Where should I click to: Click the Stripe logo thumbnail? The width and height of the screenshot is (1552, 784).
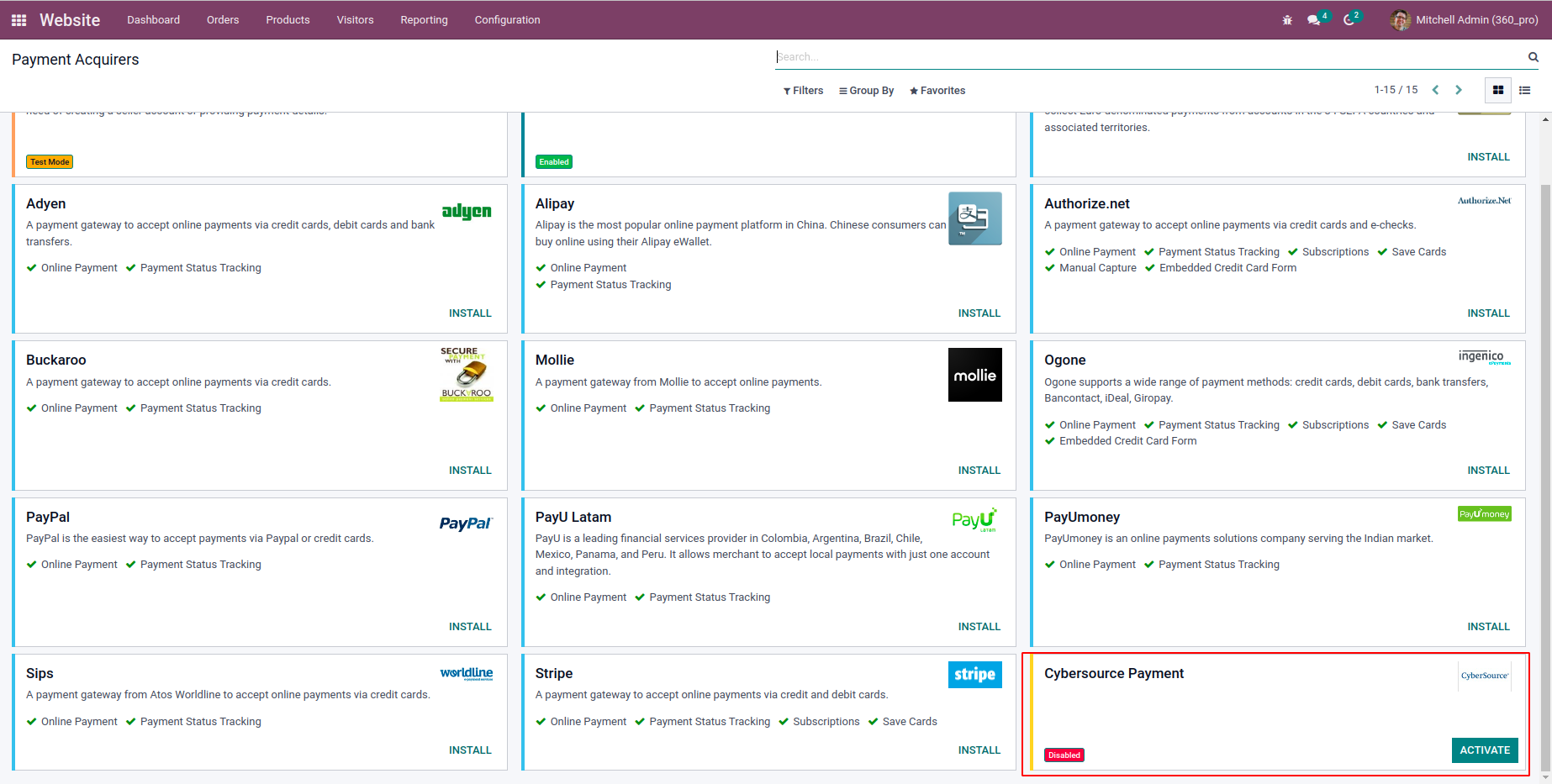(x=974, y=675)
